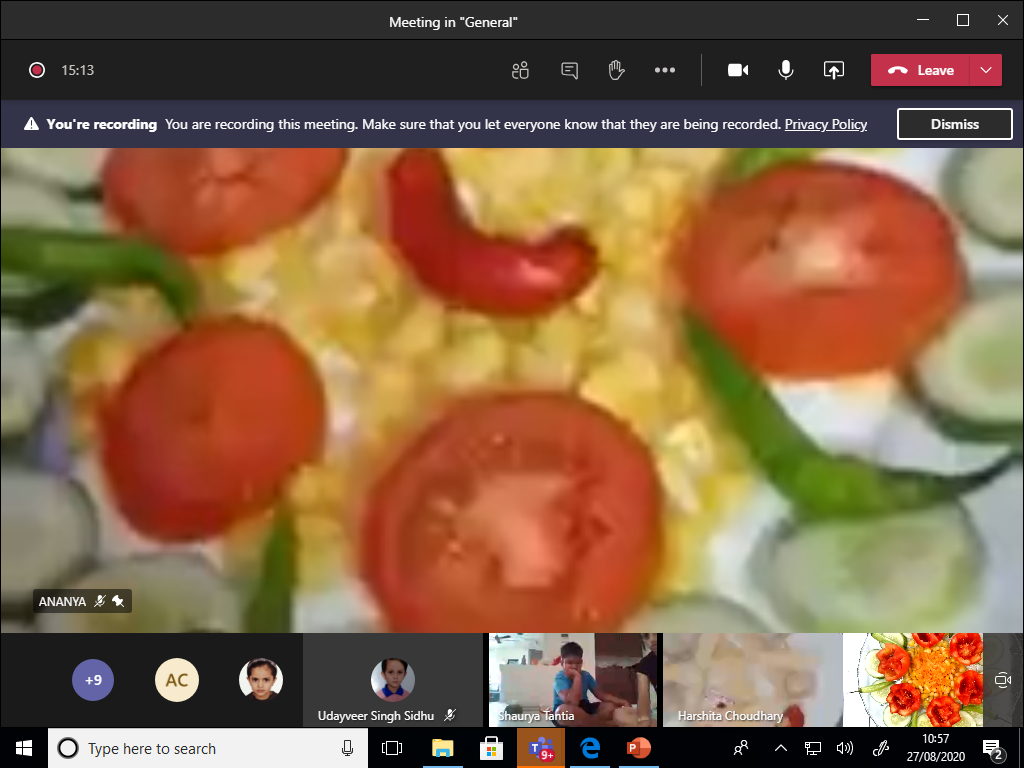Open File Explorer from the taskbar
The image size is (1024, 768).
pos(442,748)
